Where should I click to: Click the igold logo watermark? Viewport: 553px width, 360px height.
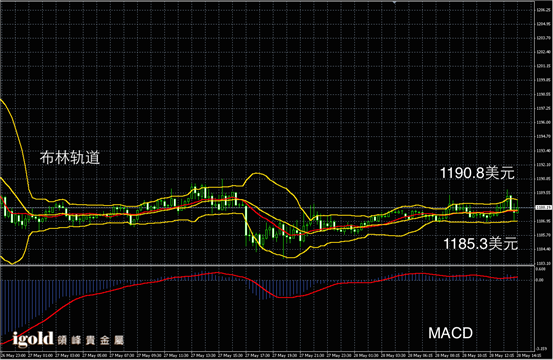point(33,339)
